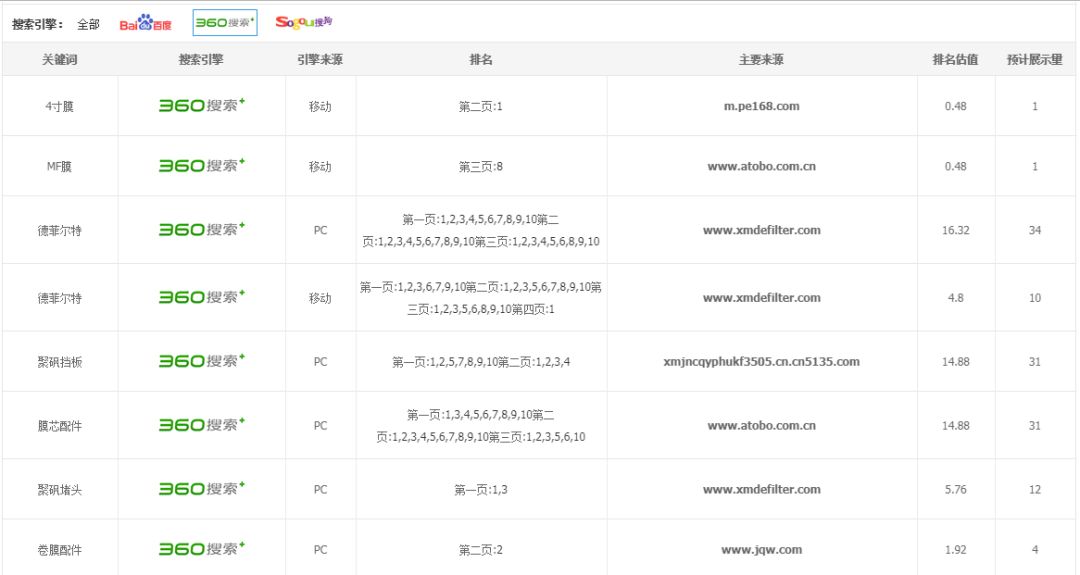
Task: Click the 预计展示里 column header
Action: click(x=1035, y=59)
